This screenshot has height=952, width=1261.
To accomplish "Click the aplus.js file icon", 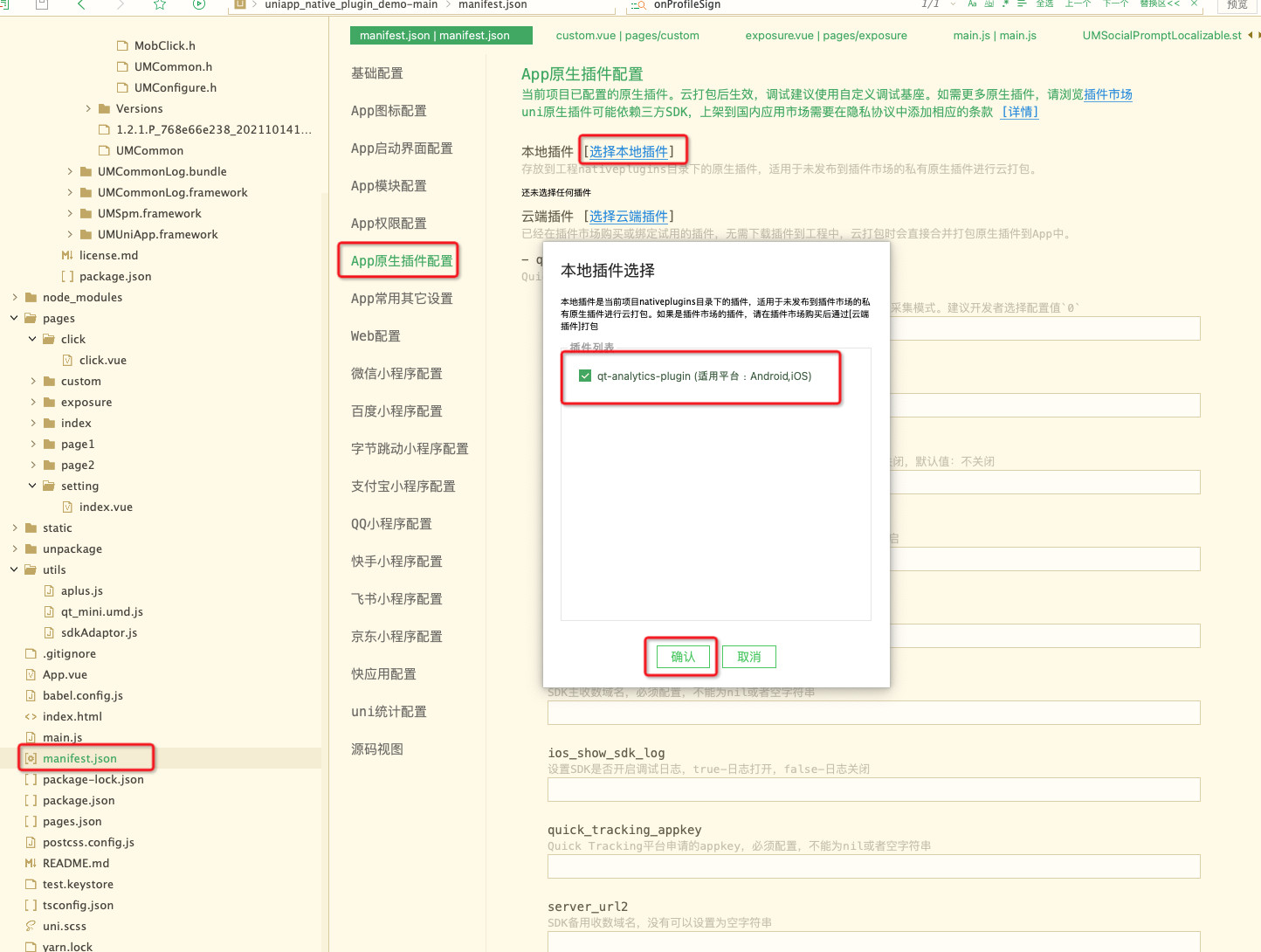I will (x=49, y=590).
